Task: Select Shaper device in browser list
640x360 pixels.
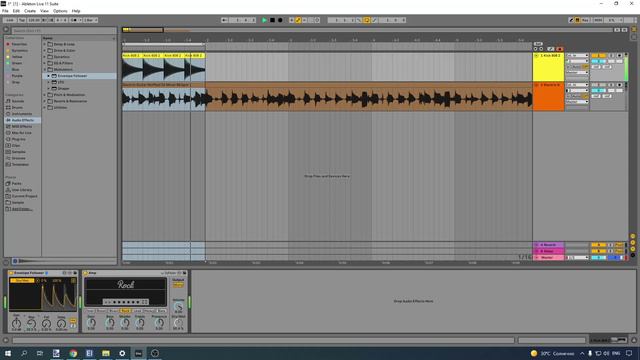Action: click(63, 89)
